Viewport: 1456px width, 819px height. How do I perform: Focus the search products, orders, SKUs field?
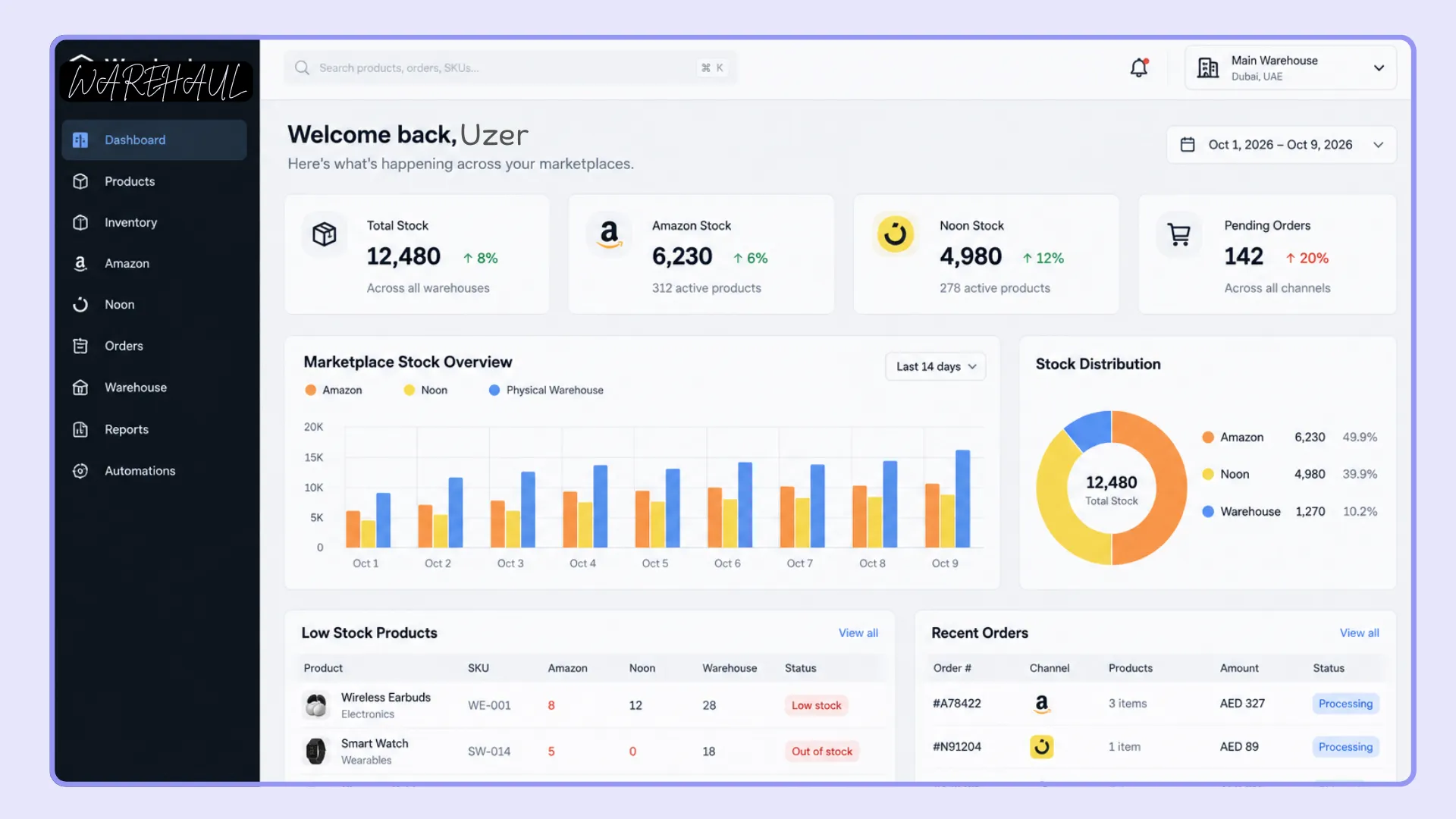click(510, 67)
